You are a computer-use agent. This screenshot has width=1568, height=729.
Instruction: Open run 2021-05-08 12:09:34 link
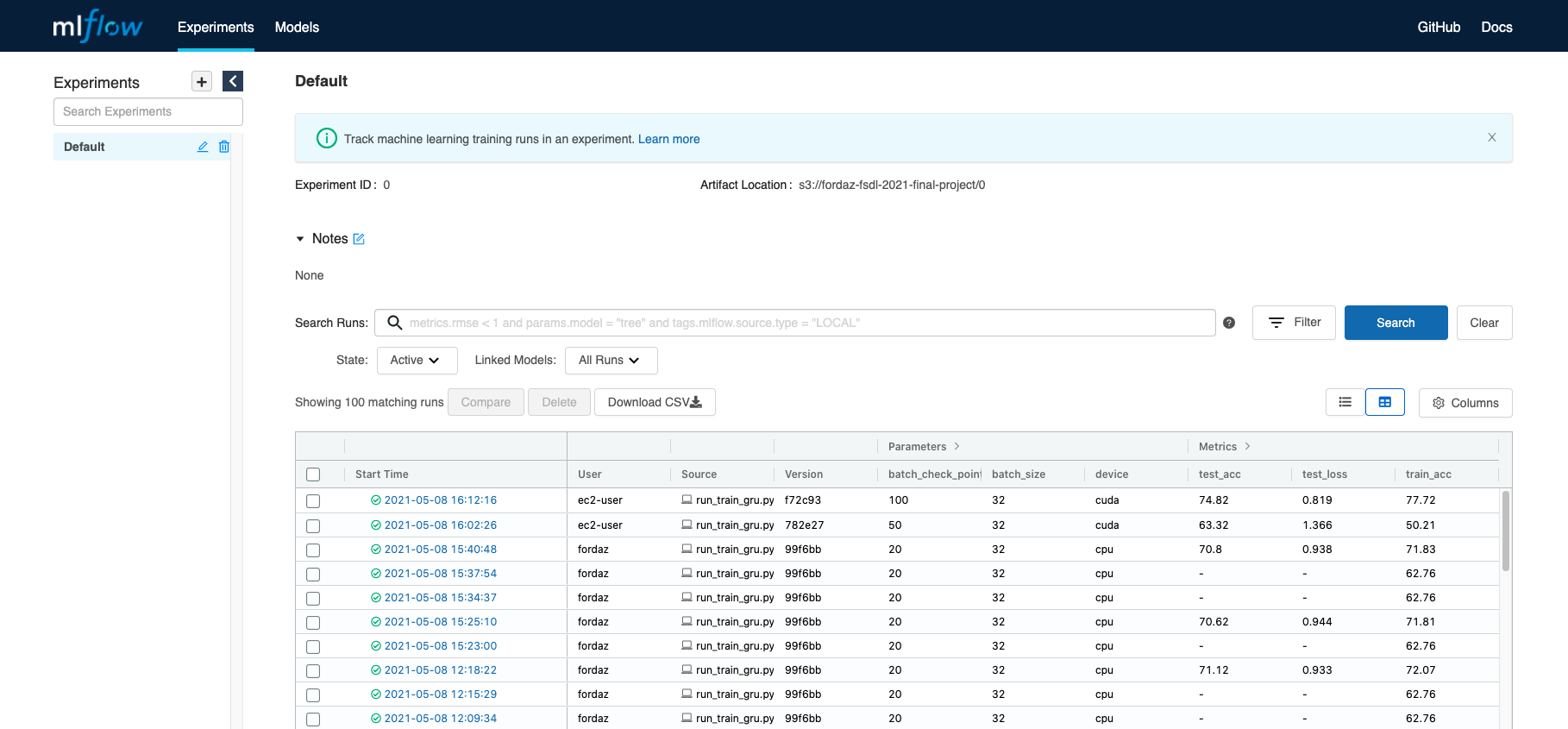coord(441,718)
